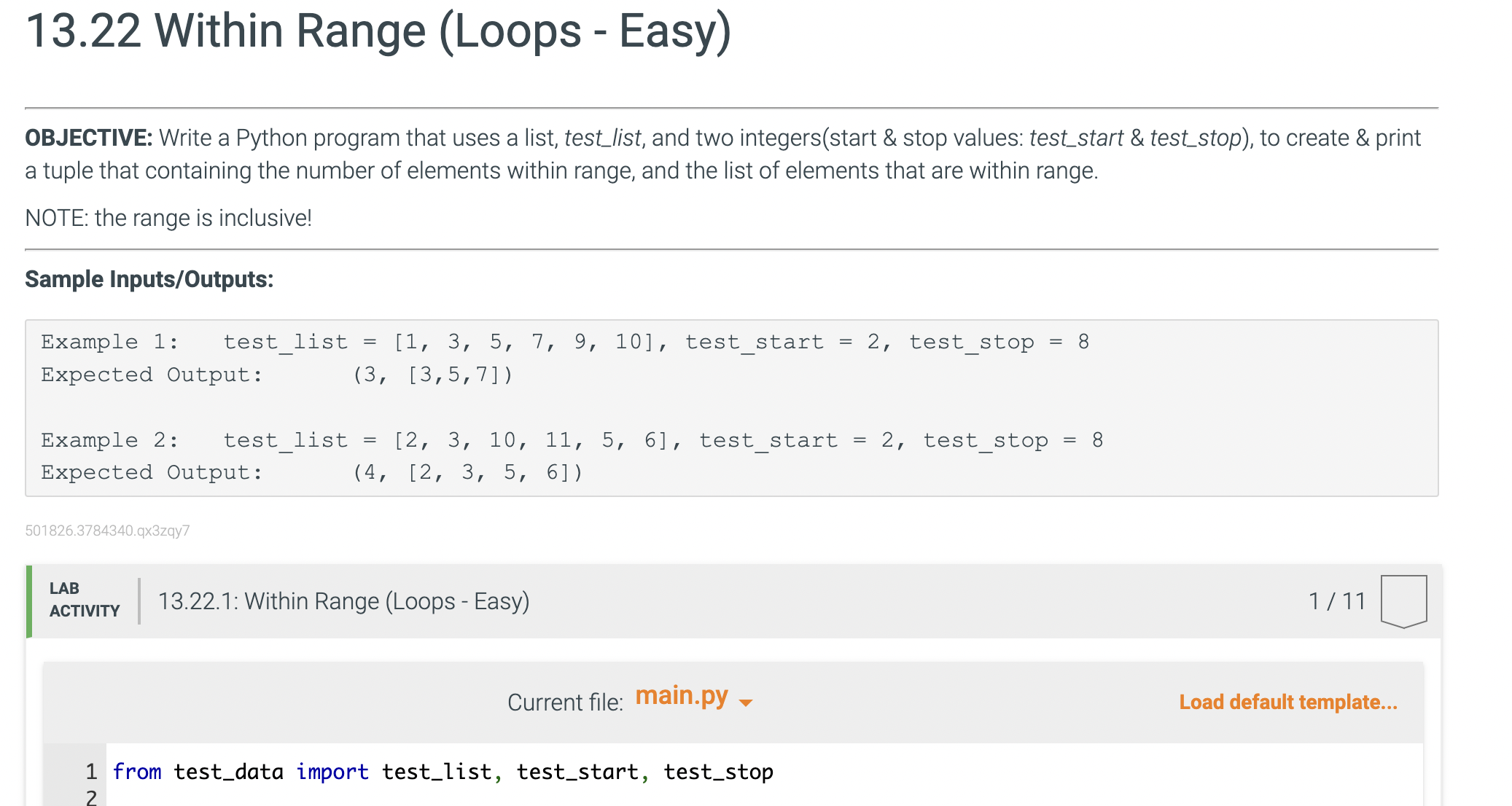This screenshot has width=1512, height=806.
Task: Click the 501826.3784340.qx3zqy7 identifier text
Action: (x=107, y=531)
